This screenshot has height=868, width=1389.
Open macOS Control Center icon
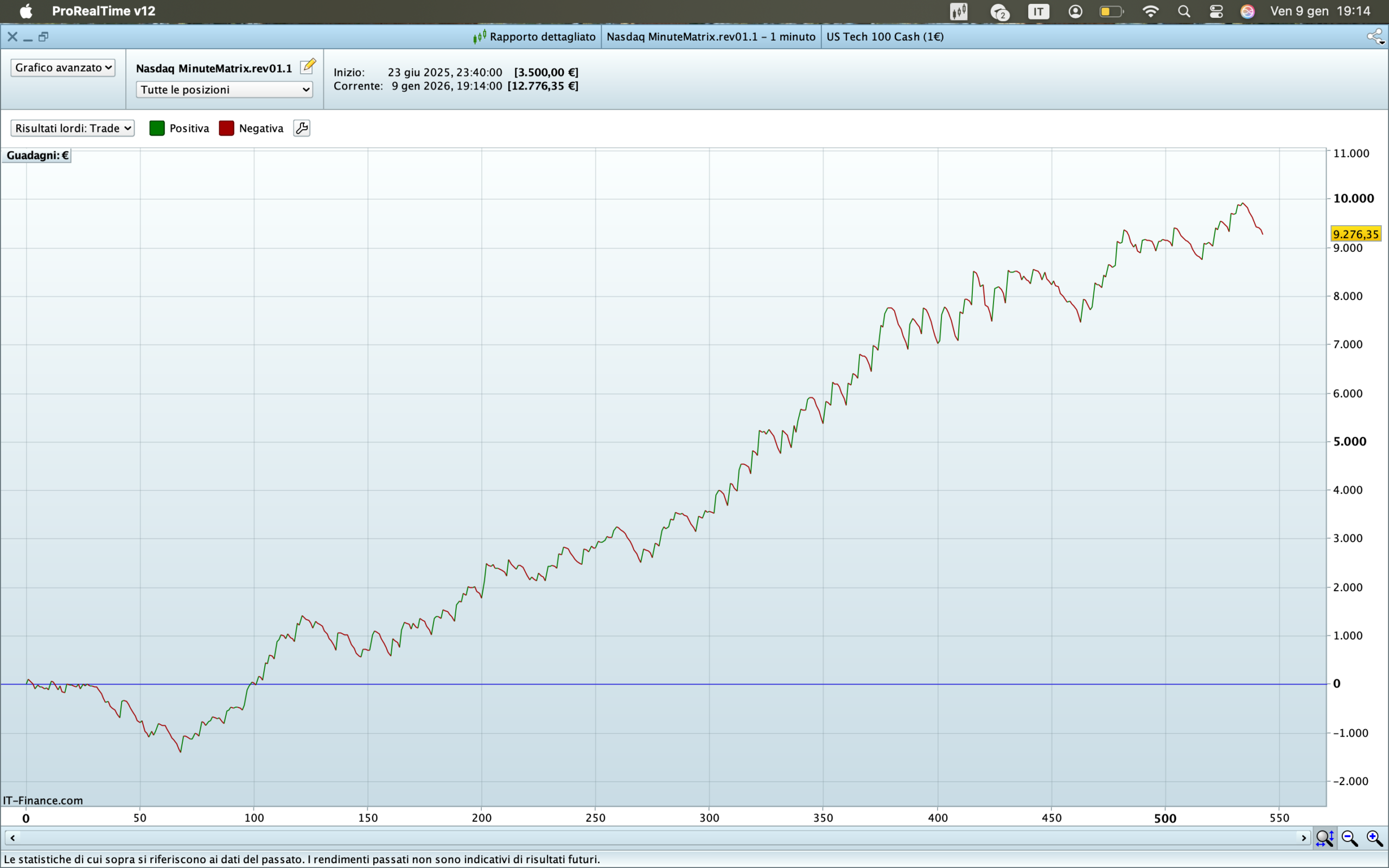click(1216, 11)
